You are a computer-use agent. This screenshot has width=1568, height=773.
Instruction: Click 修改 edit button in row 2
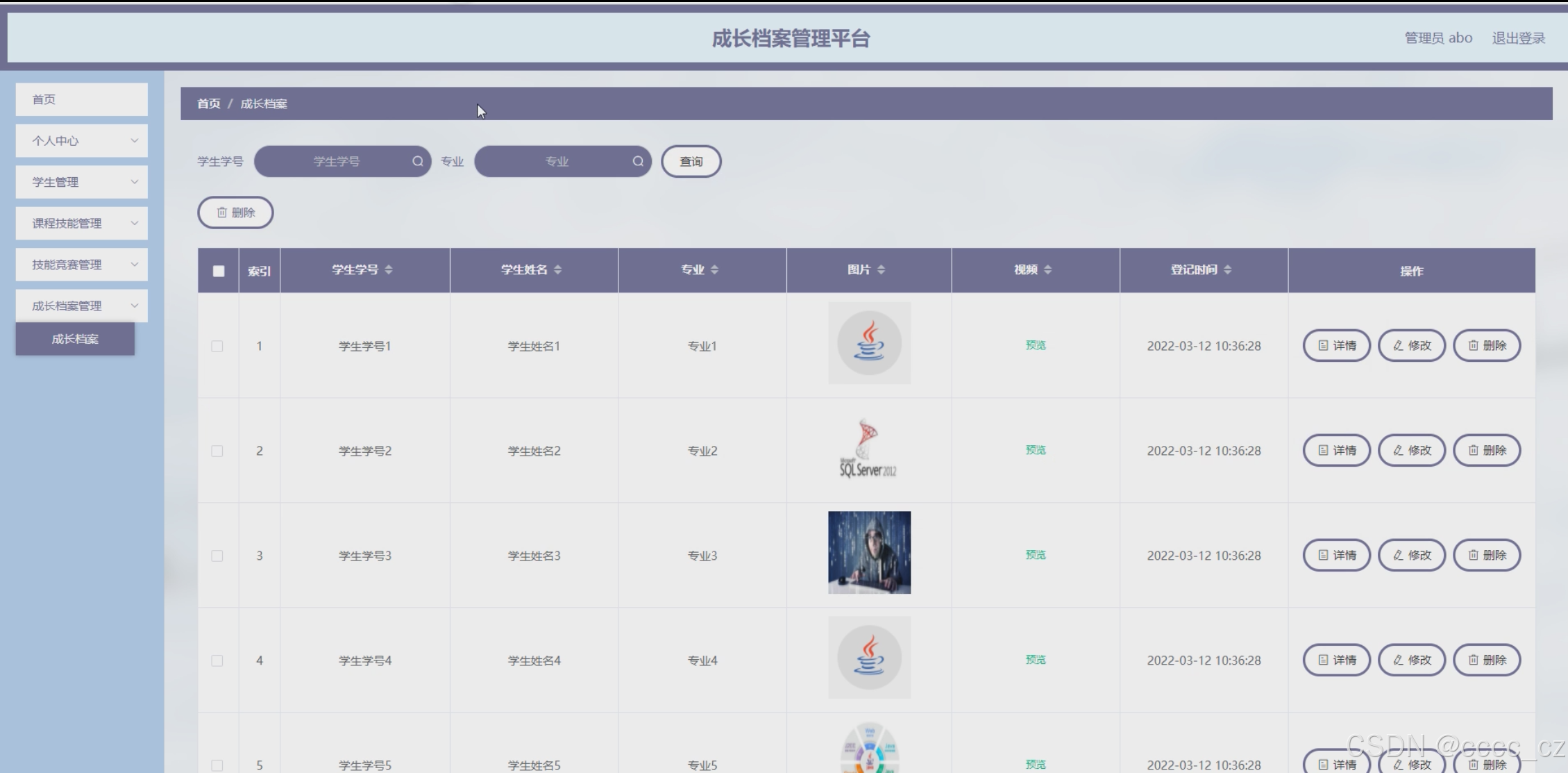click(x=1412, y=451)
